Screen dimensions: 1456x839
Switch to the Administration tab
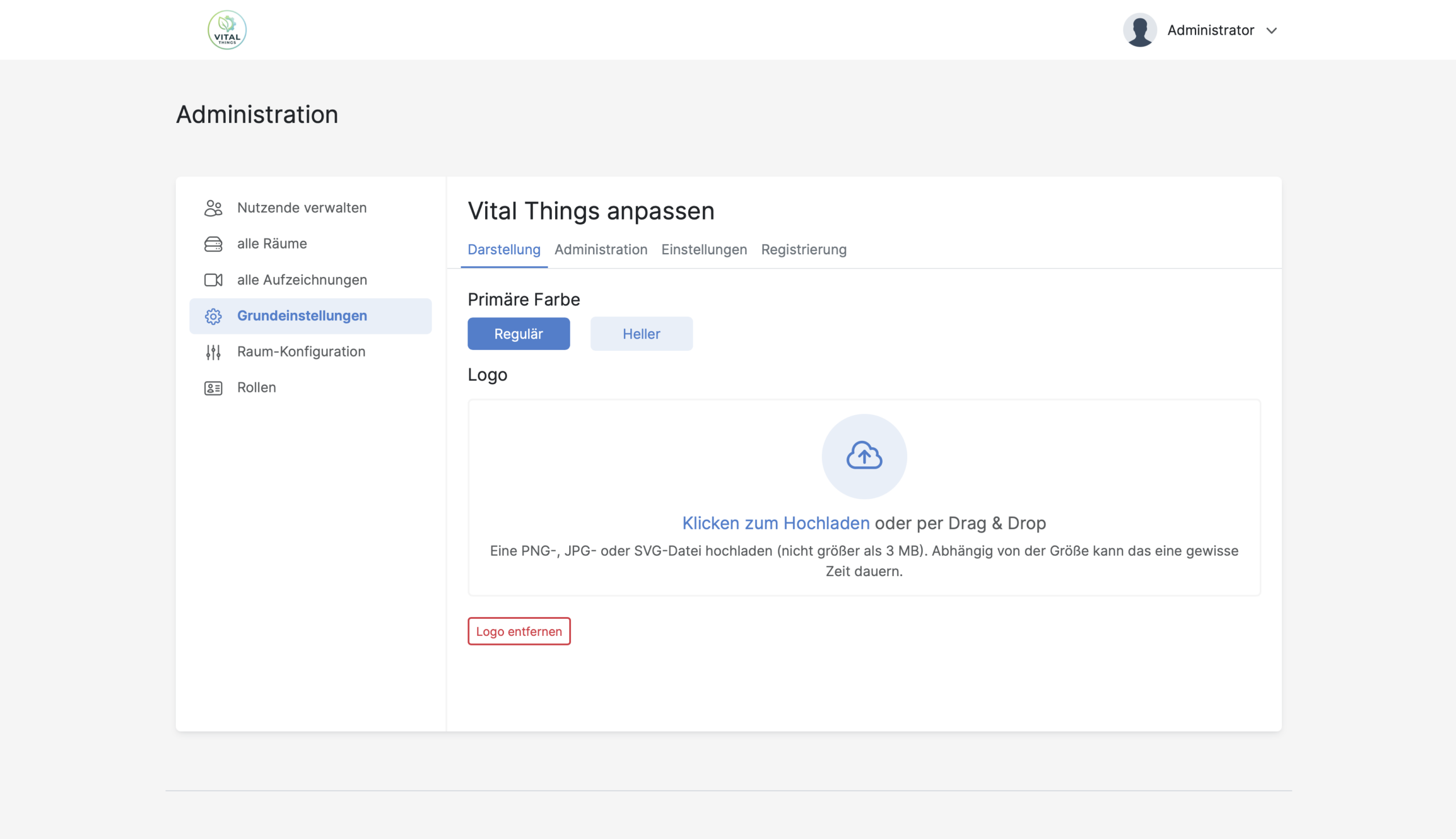(x=601, y=250)
